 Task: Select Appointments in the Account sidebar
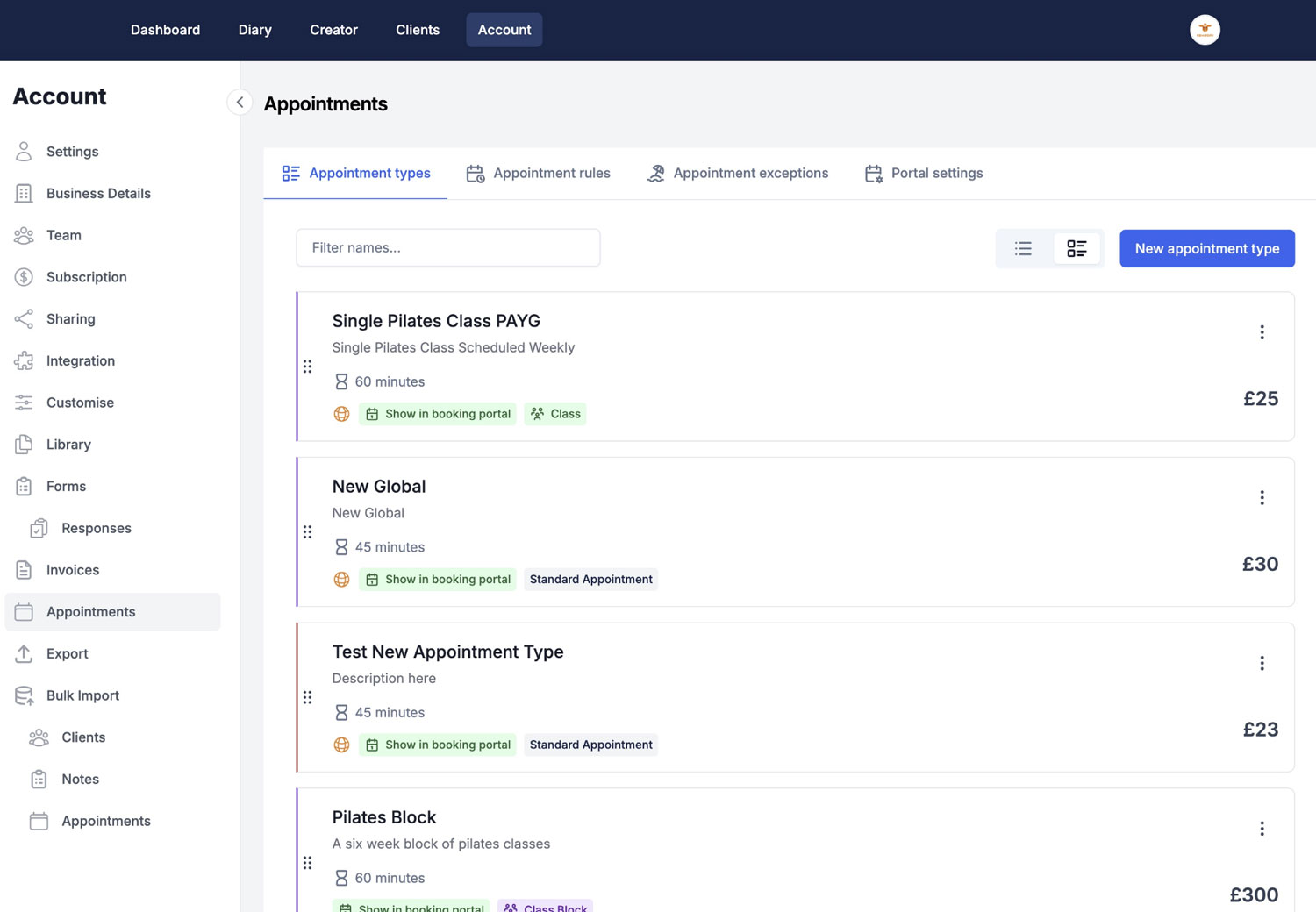coord(112,612)
